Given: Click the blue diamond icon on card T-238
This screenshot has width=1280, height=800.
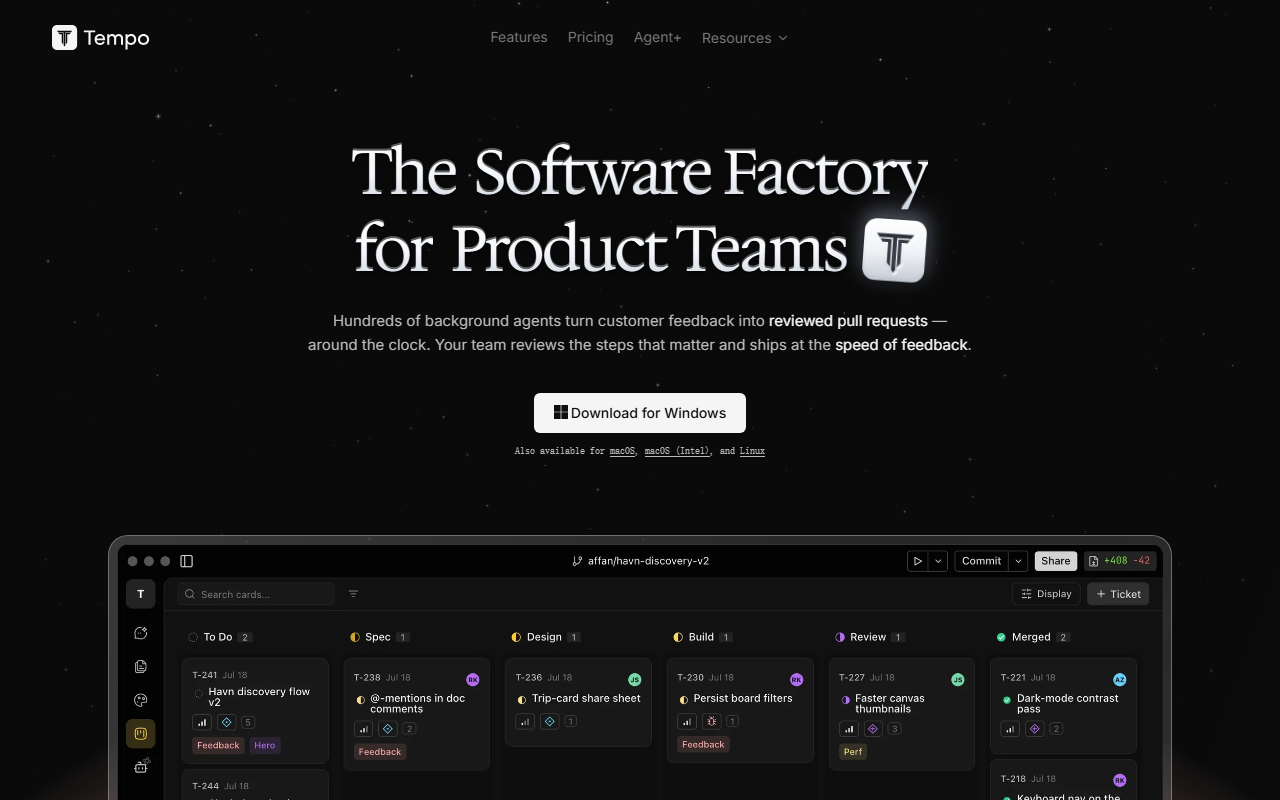Looking at the screenshot, I should (x=388, y=729).
